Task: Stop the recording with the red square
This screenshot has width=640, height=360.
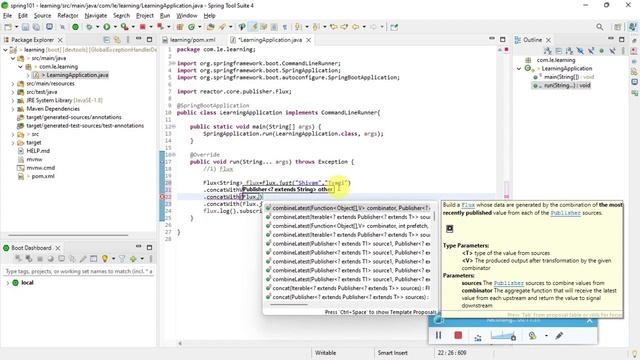Action: (x=458, y=336)
